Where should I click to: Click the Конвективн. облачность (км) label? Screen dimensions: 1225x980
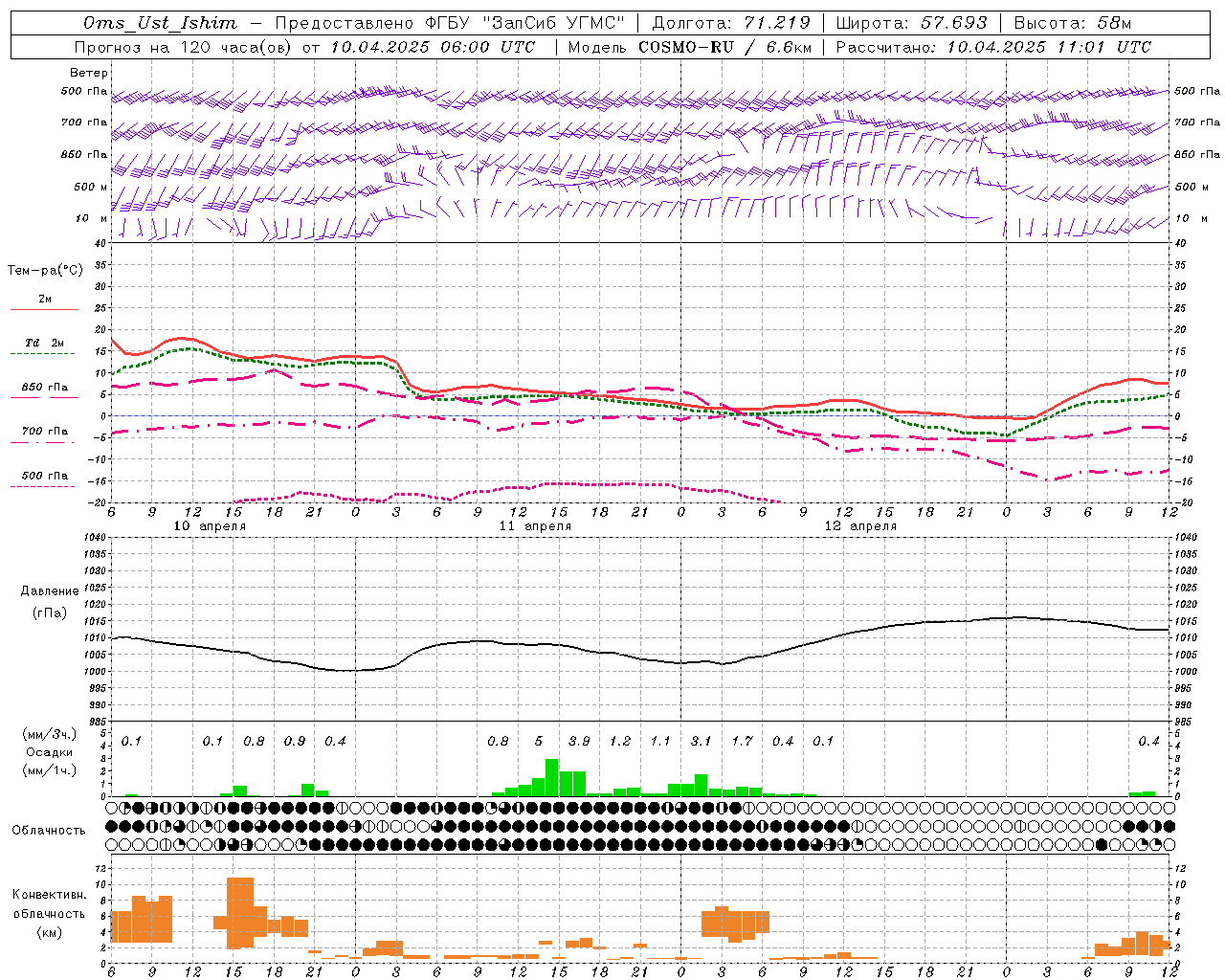click(x=49, y=914)
